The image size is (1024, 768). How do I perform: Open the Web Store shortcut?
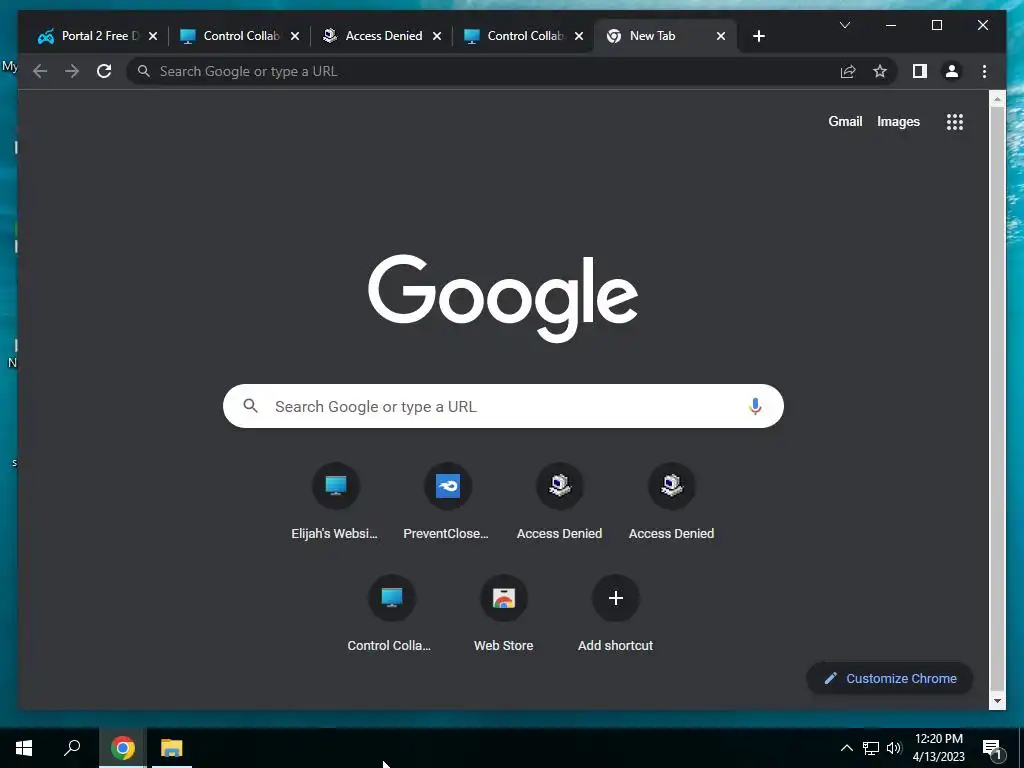(504, 614)
